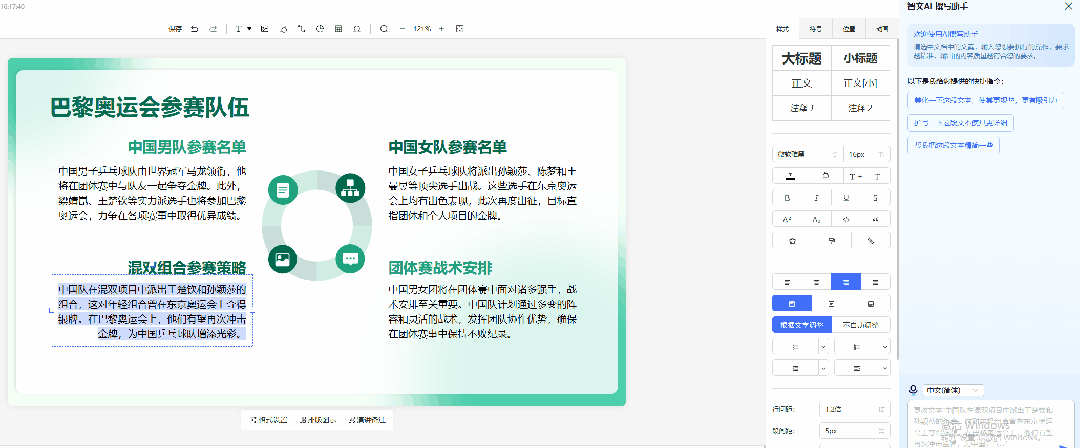Justify text alignment
Screen dimensions: 1080x448
pyautogui.click(x=875, y=282)
